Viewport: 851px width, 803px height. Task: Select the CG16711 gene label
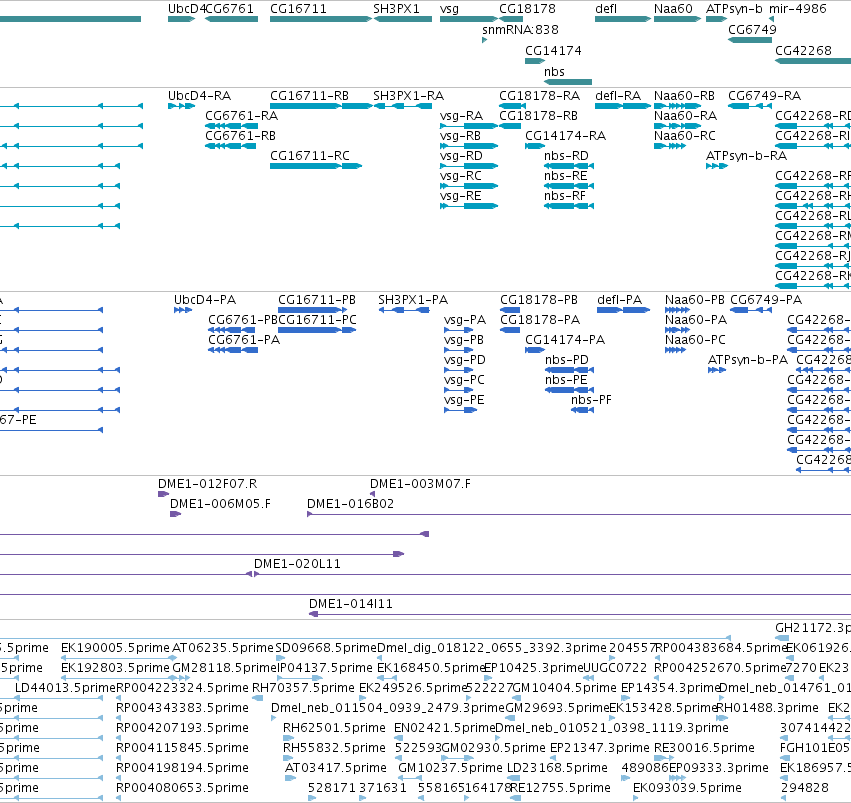[x=298, y=9]
